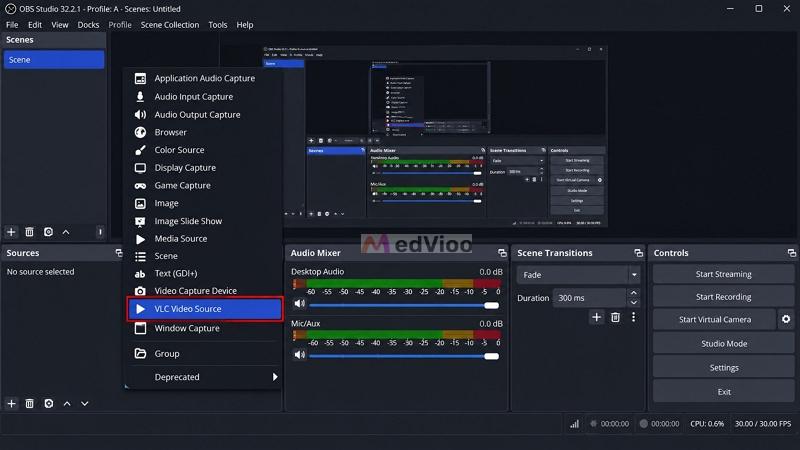Viewport: 800px width, 450px height.
Task: Undock the Scene Transitions panel
Action: pos(638,253)
